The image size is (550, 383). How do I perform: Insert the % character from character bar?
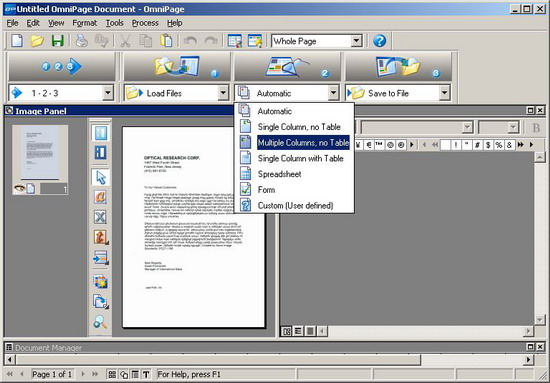pyautogui.click(x=498, y=145)
